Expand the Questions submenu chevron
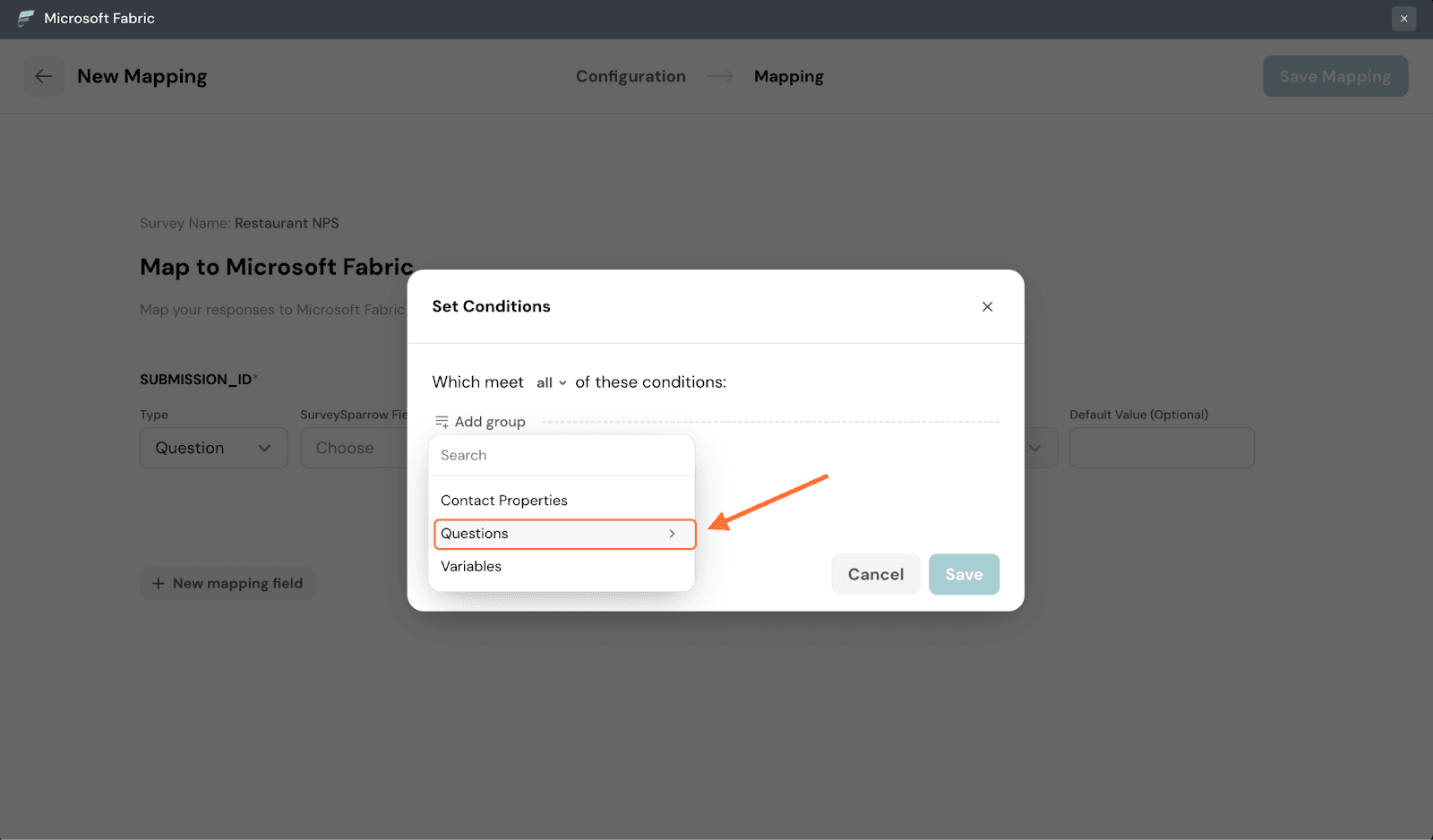 (x=672, y=534)
